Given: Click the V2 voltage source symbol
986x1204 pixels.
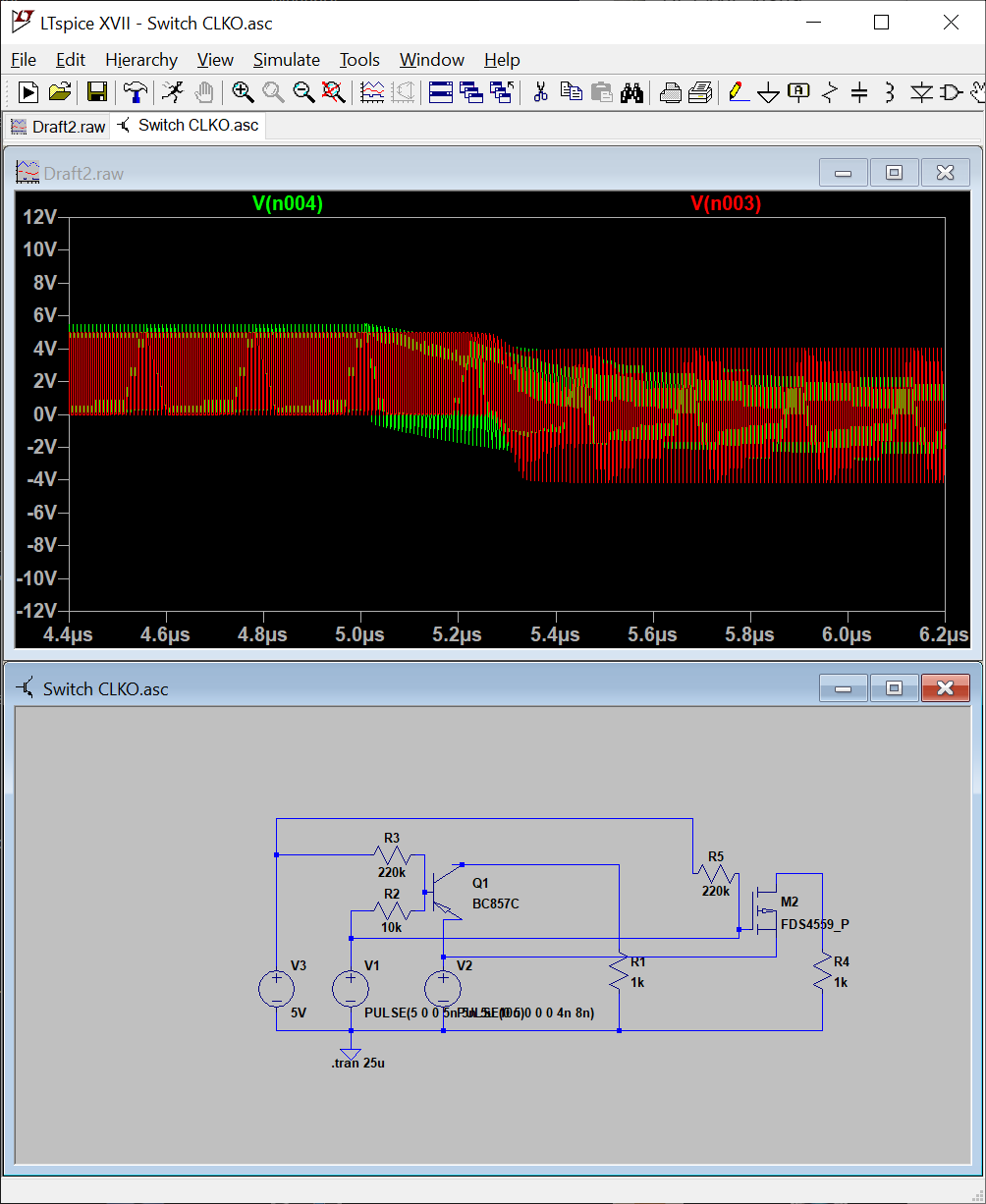Looking at the screenshot, I should tap(443, 988).
